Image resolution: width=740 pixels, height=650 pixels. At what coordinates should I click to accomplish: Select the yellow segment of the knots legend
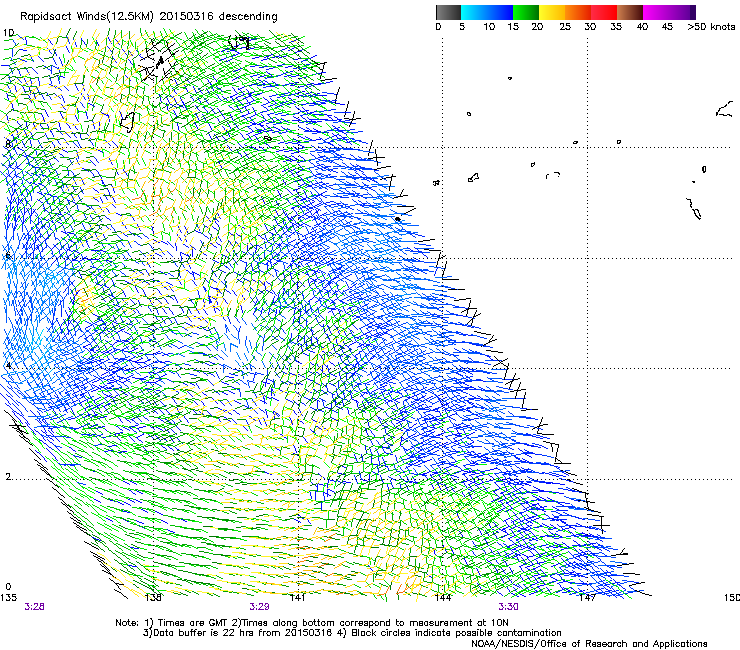coord(552,12)
